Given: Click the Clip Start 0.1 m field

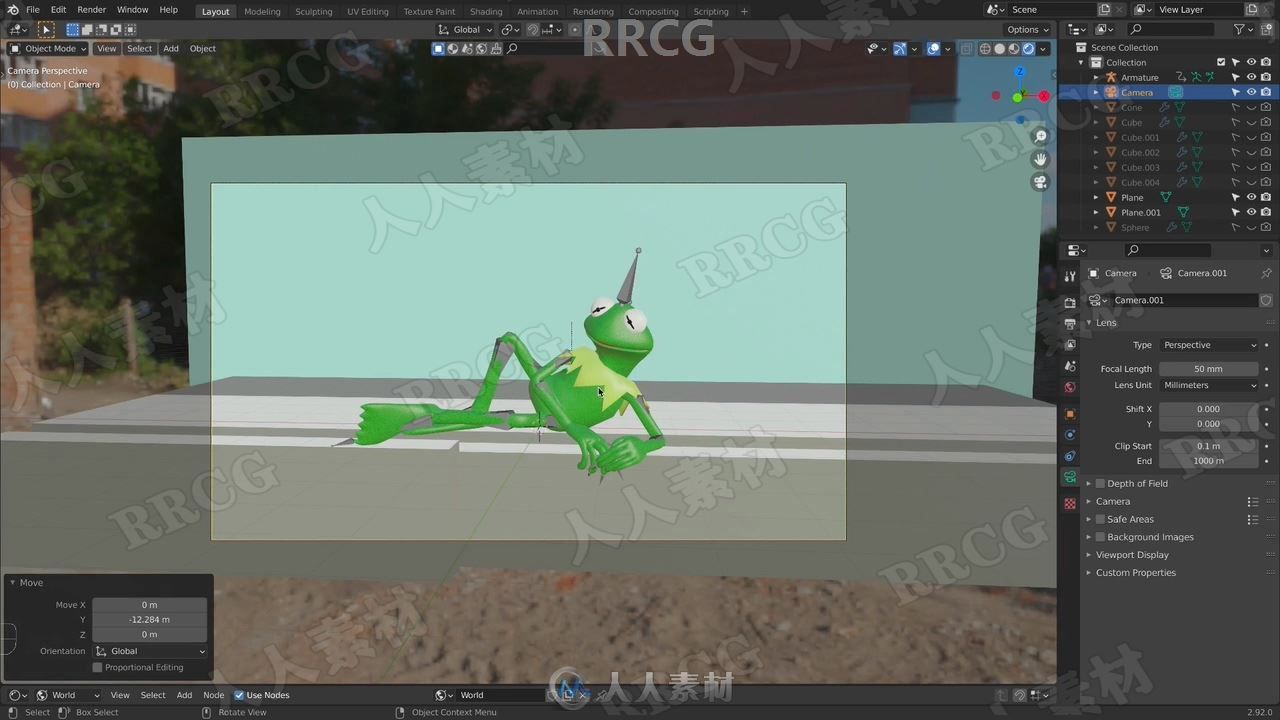Looking at the screenshot, I should click(1209, 446).
